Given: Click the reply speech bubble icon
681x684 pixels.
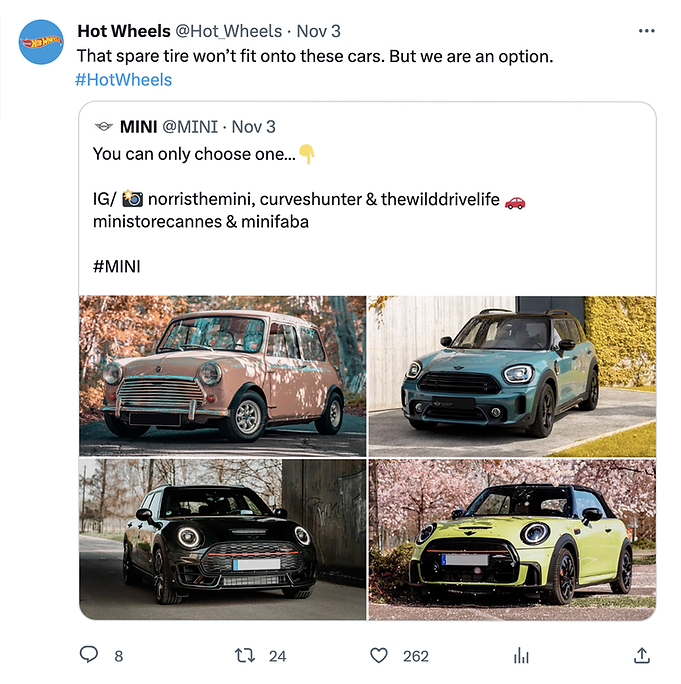Looking at the screenshot, I should tap(89, 654).
